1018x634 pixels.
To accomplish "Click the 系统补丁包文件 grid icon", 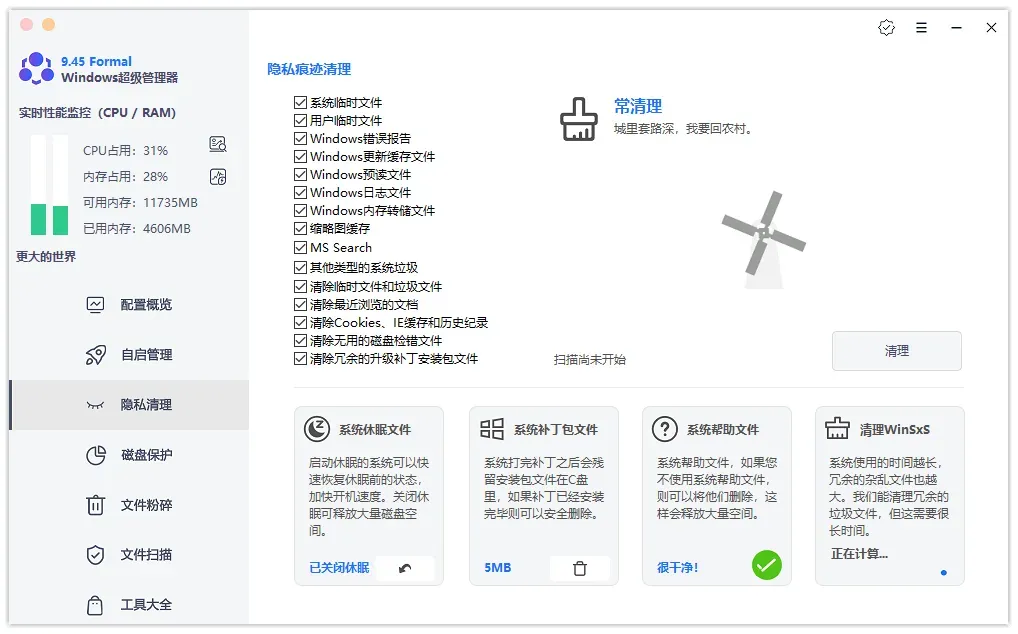I will [492, 429].
